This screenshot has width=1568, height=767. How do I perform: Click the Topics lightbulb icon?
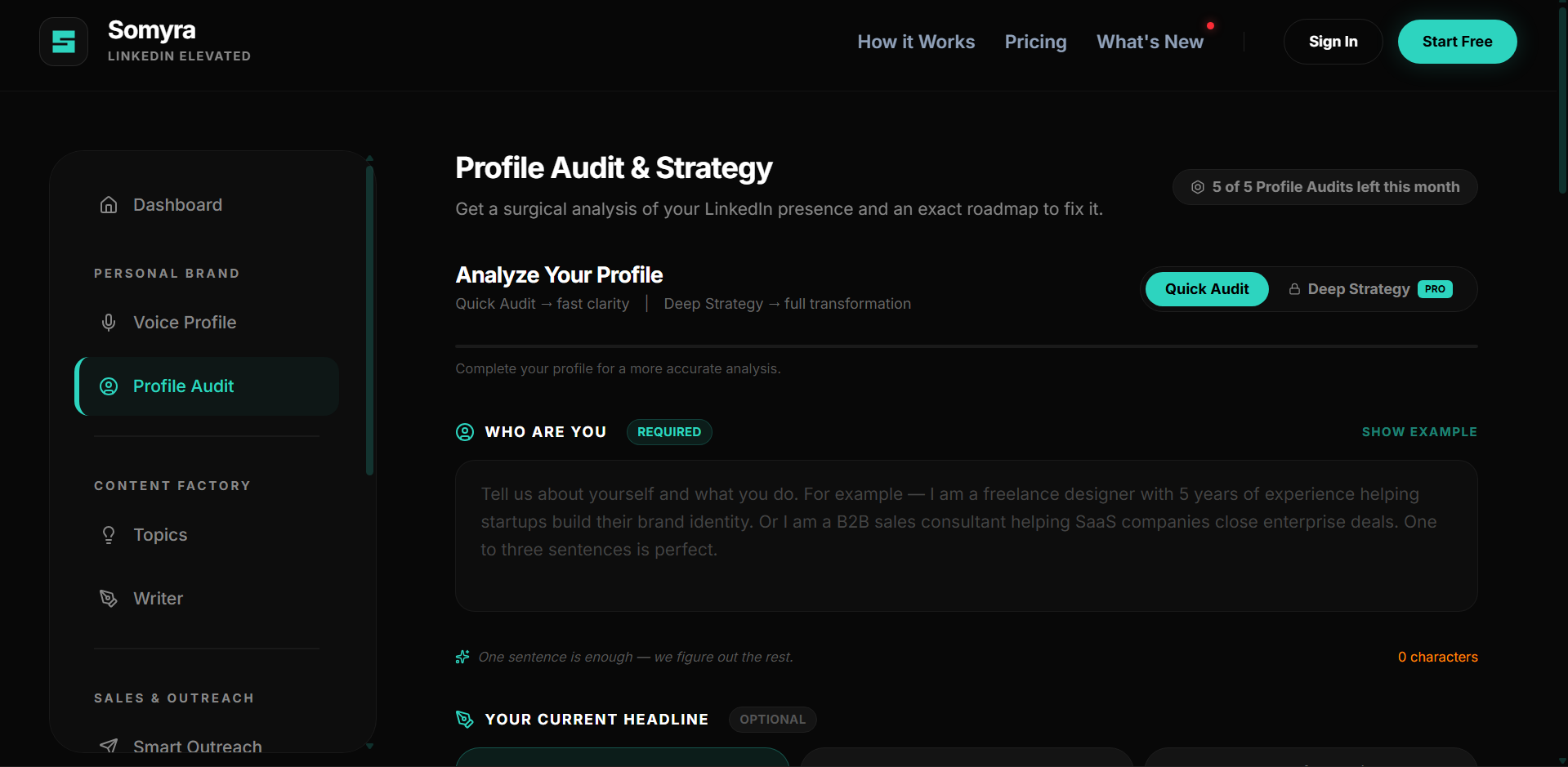click(x=109, y=534)
